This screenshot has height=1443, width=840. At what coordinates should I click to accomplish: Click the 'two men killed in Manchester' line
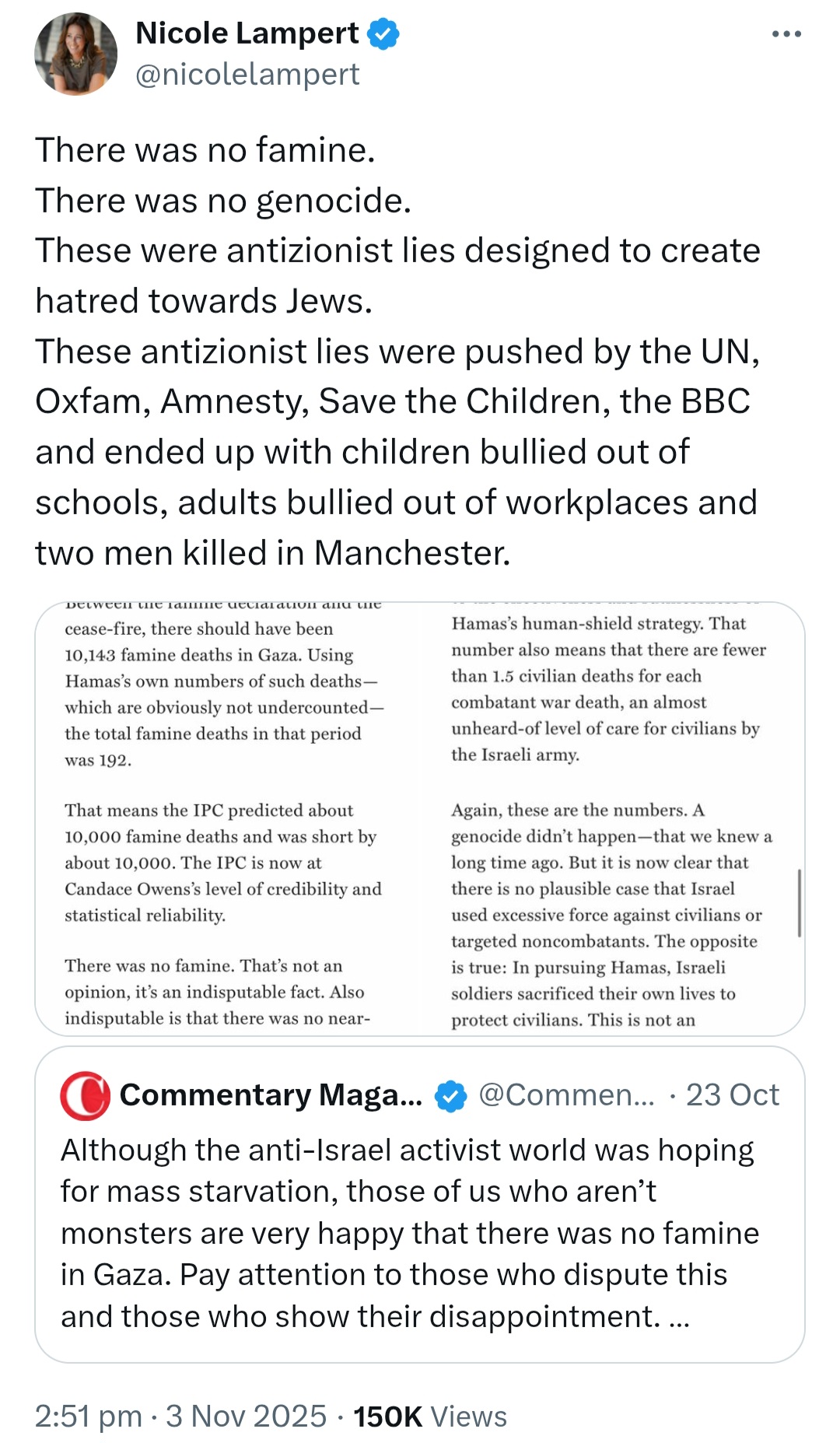[273, 553]
